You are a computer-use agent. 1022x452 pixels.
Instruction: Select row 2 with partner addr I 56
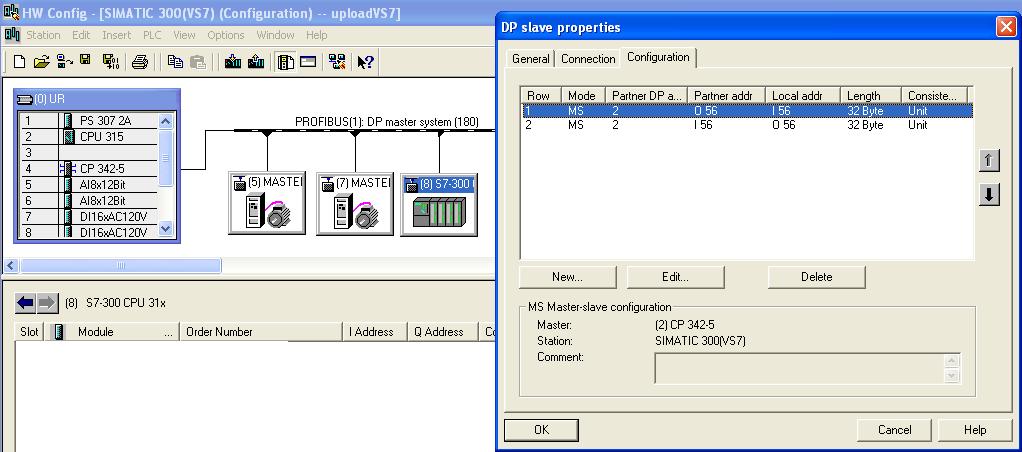[747, 125]
